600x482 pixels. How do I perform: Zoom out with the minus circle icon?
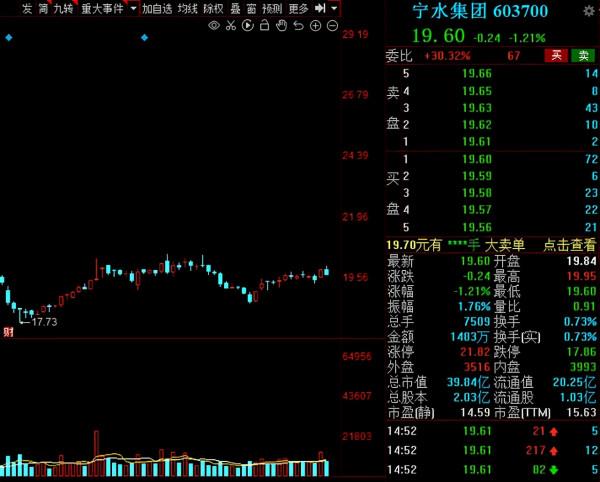click(331, 25)
